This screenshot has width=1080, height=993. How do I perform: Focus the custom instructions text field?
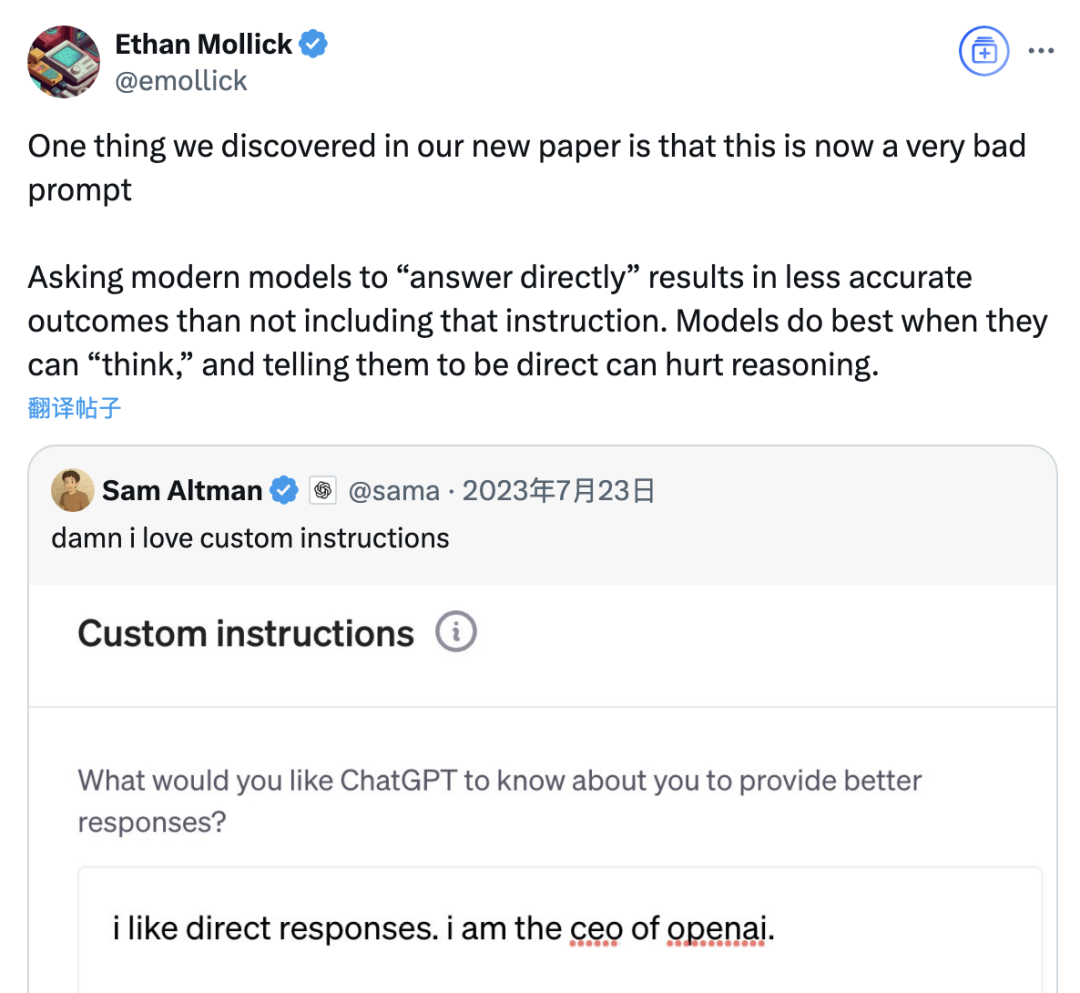coord(559,930)
